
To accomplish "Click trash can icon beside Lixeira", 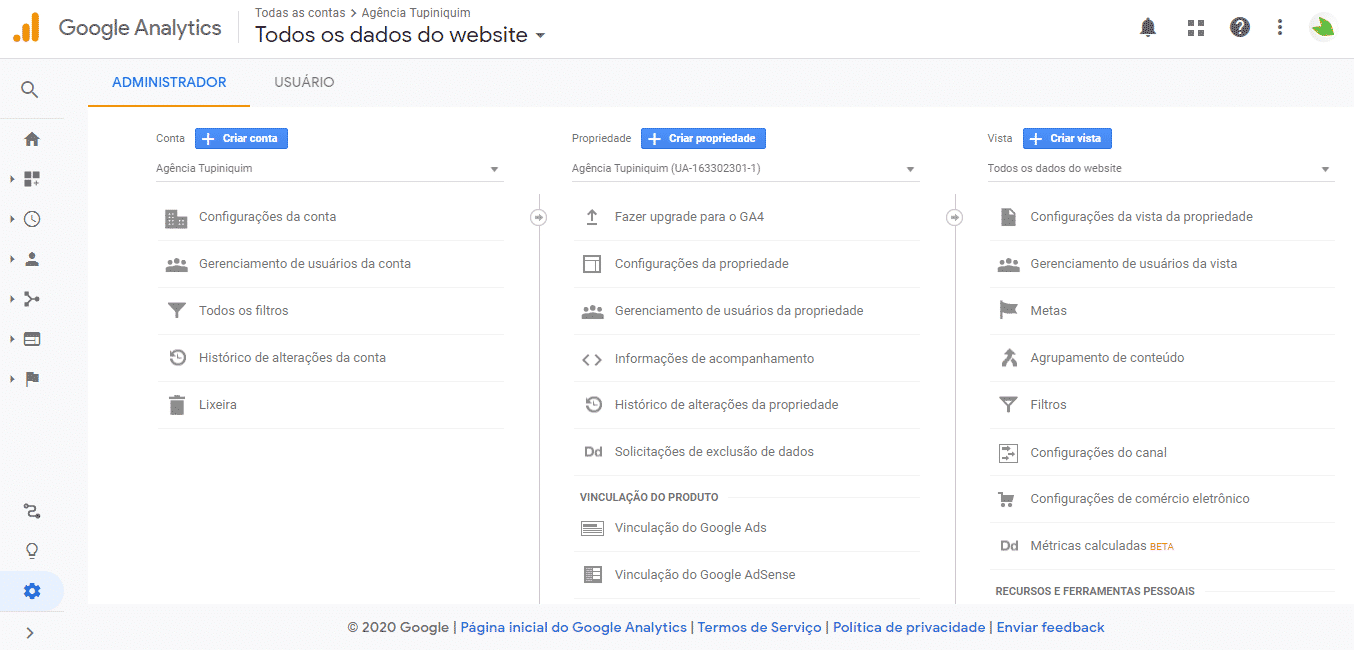I will pyautogui.click(x=177, y=405).
